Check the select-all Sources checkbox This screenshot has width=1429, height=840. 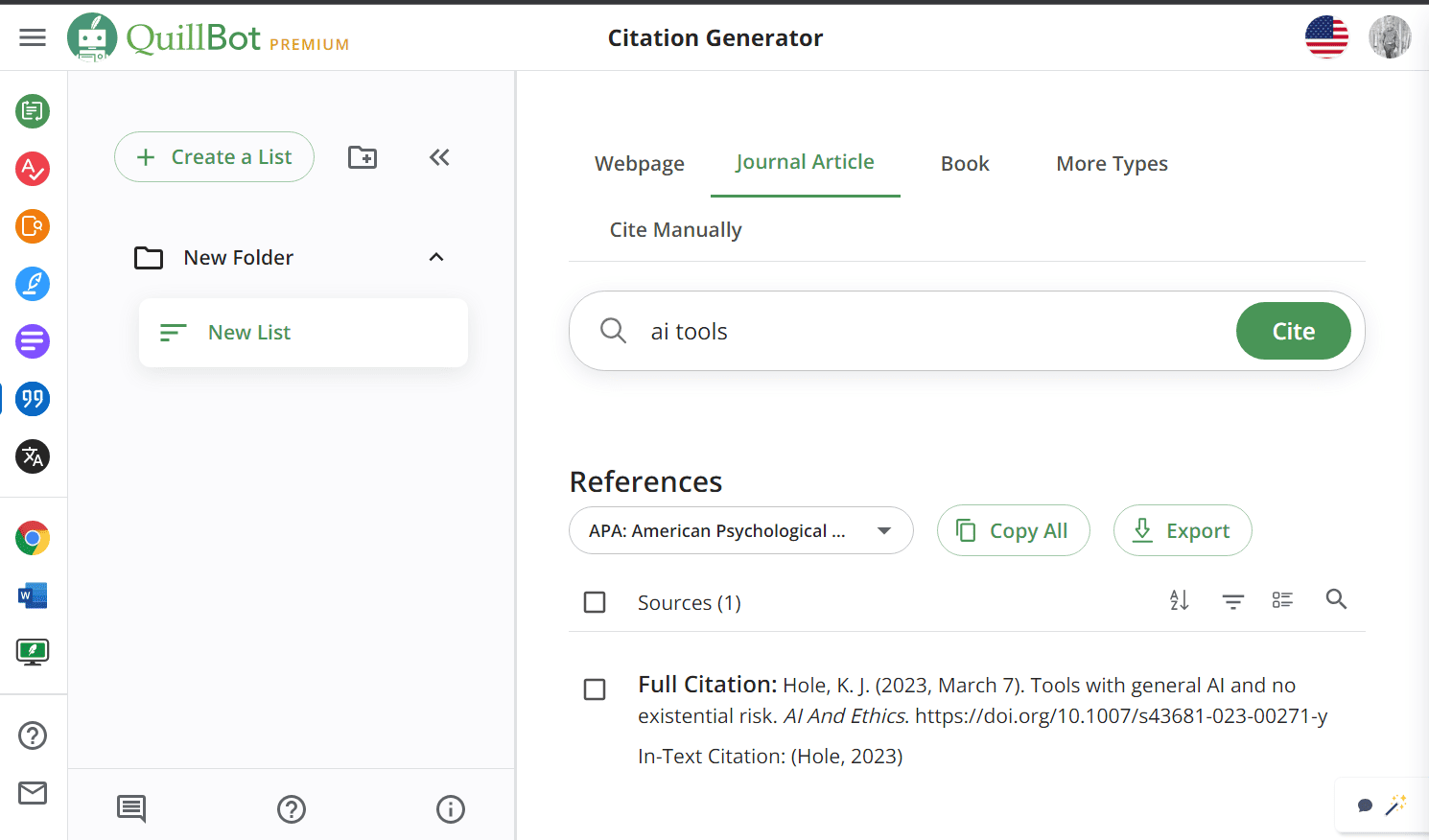595,602
